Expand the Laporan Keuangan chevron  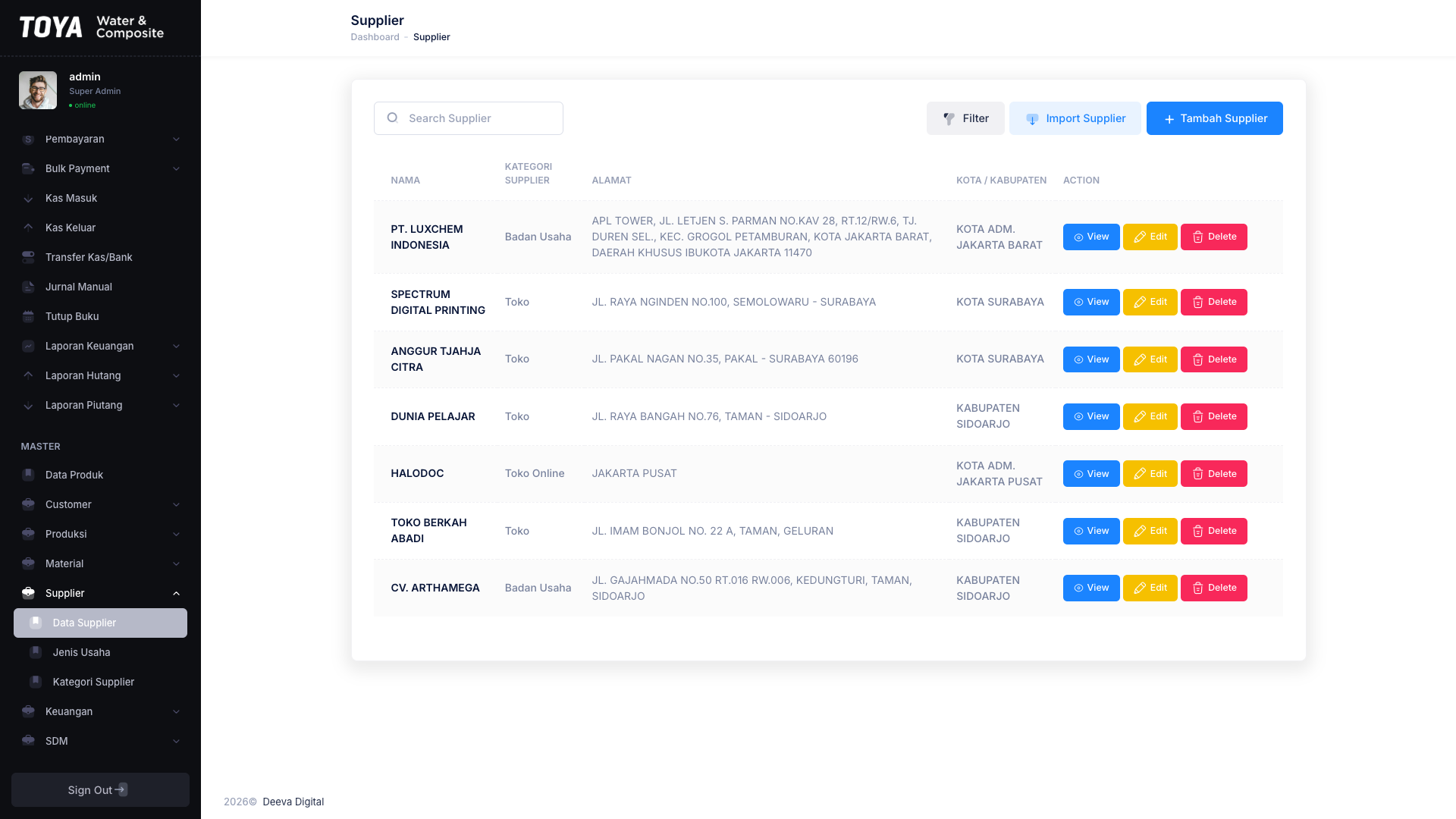[x=176, y=346]
